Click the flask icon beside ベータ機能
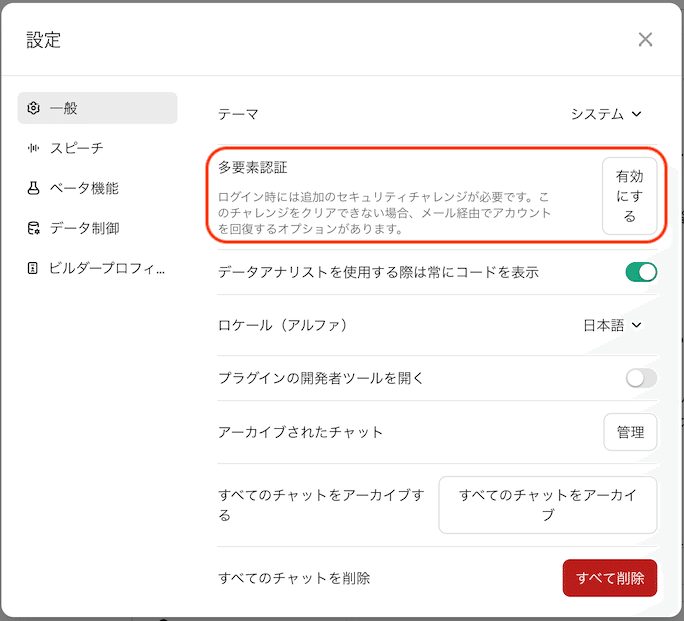The height and width of the screenshot is (621, 684). 34,188
